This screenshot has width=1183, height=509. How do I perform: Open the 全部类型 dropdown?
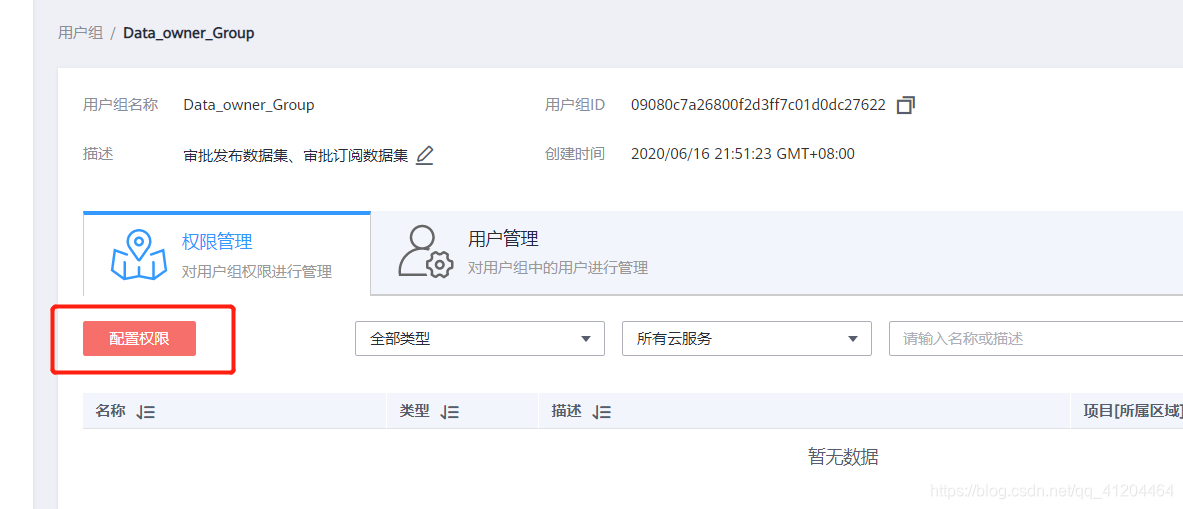[480, 339]
